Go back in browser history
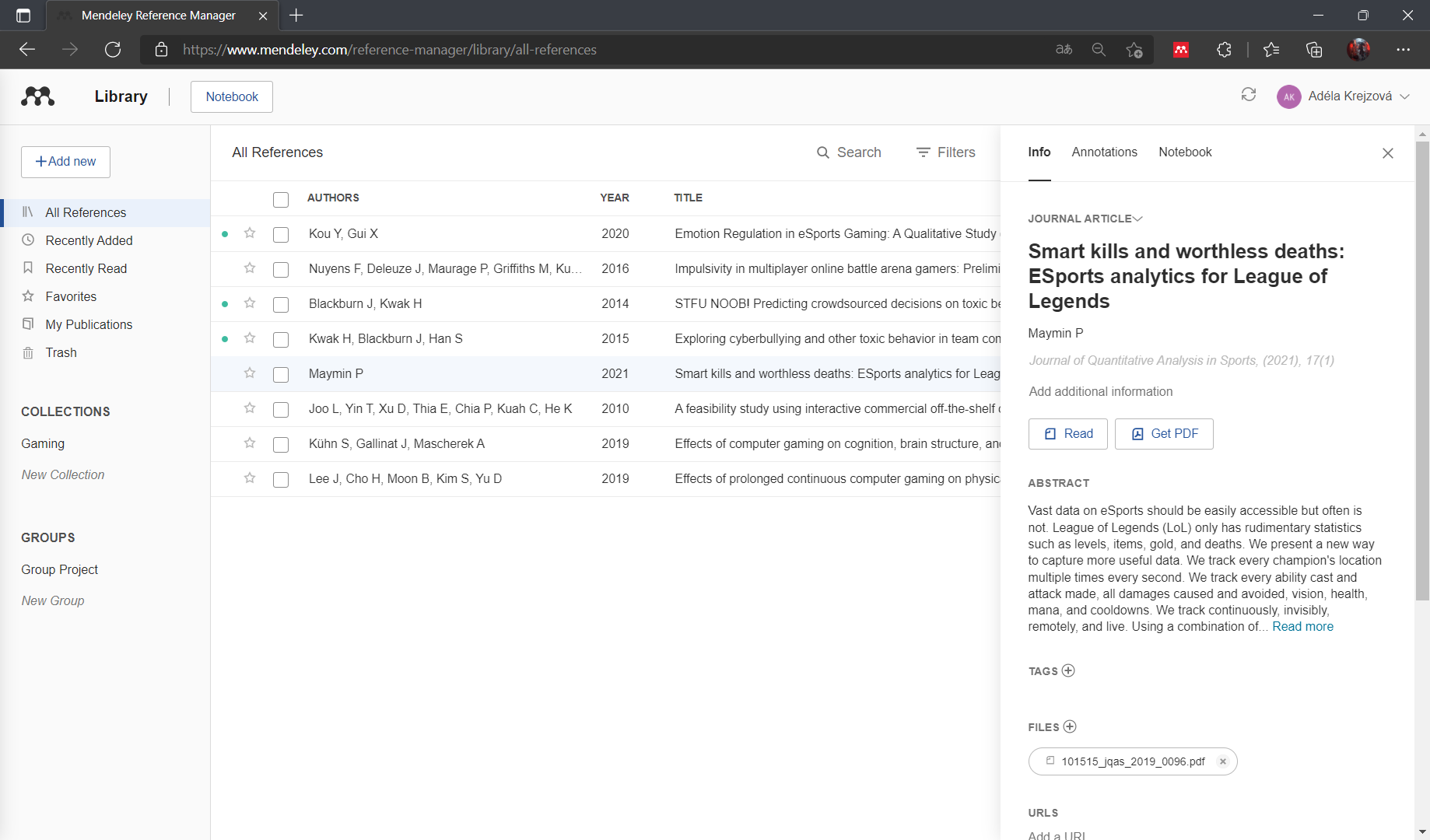Viewport: 1430px width, 840px height. pyautogui.click(x=27, y=50)
